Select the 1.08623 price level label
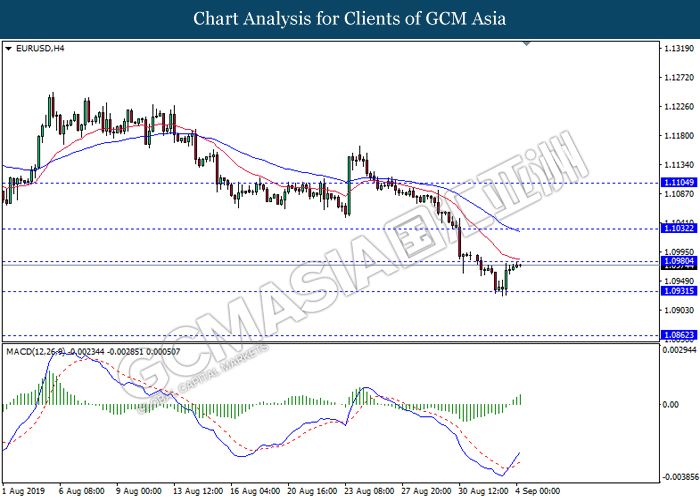The height and width of the screenshot is (500, 700). 678,335
